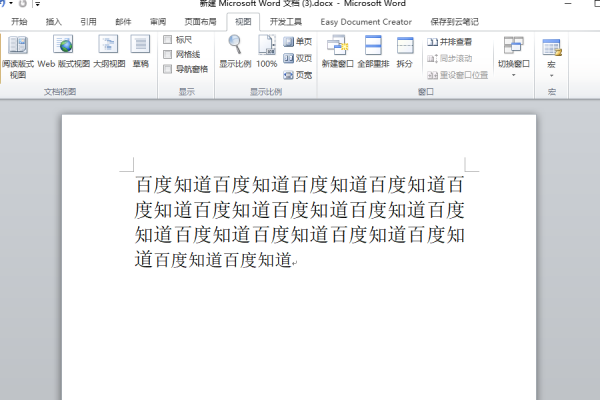Choose Two Pages view (双页)
This screenshot has width=600, height=400.
pyautogui.click(x=298, y=58)
